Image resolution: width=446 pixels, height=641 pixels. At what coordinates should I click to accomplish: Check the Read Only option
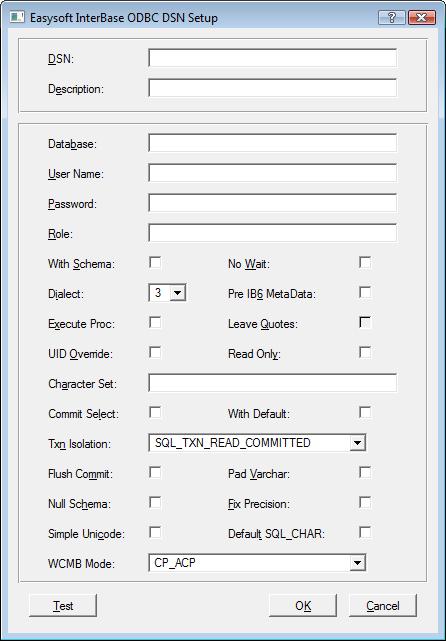coord(365,352)
